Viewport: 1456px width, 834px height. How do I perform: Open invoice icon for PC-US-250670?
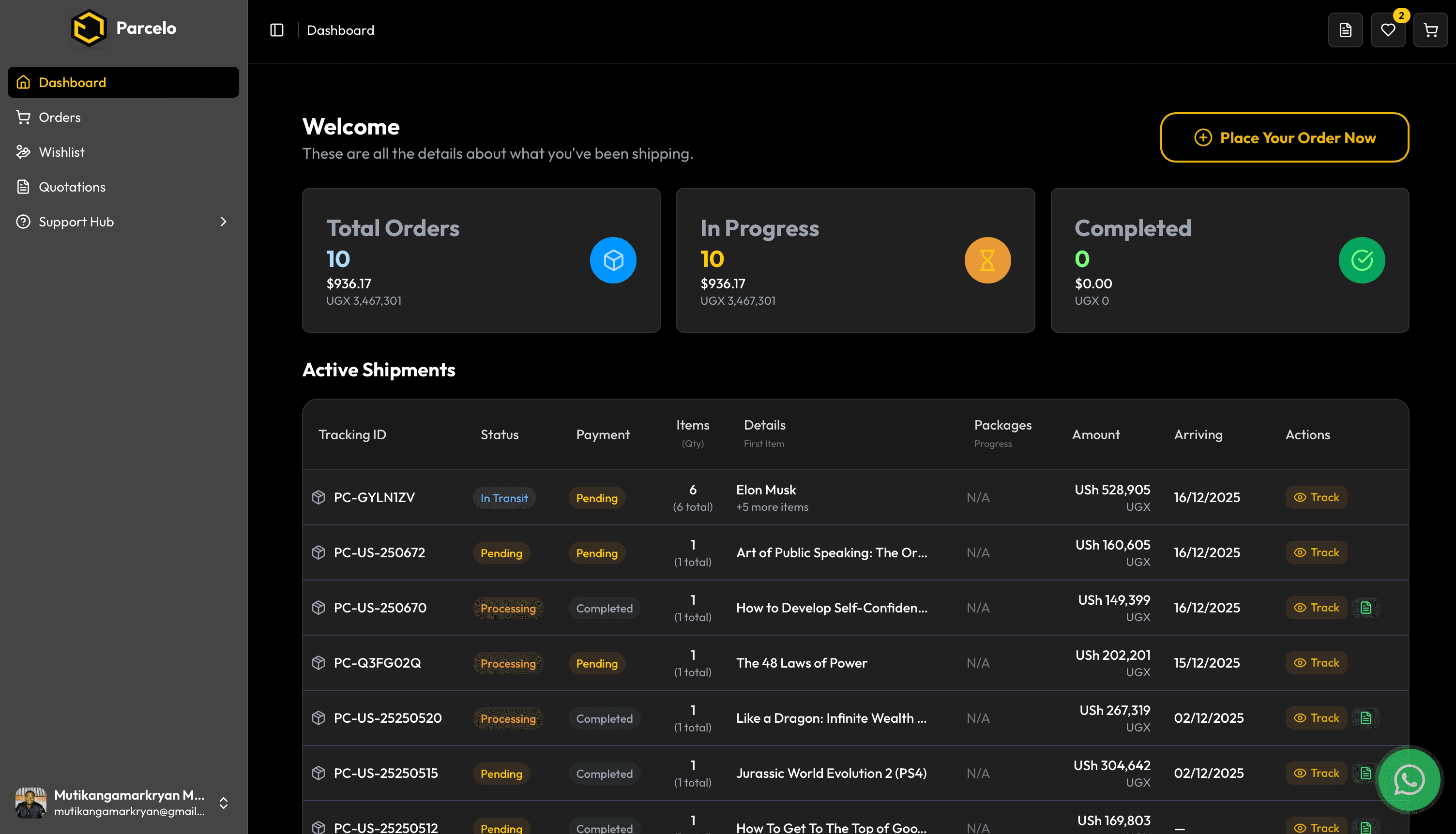click(x=1365, y=608)
